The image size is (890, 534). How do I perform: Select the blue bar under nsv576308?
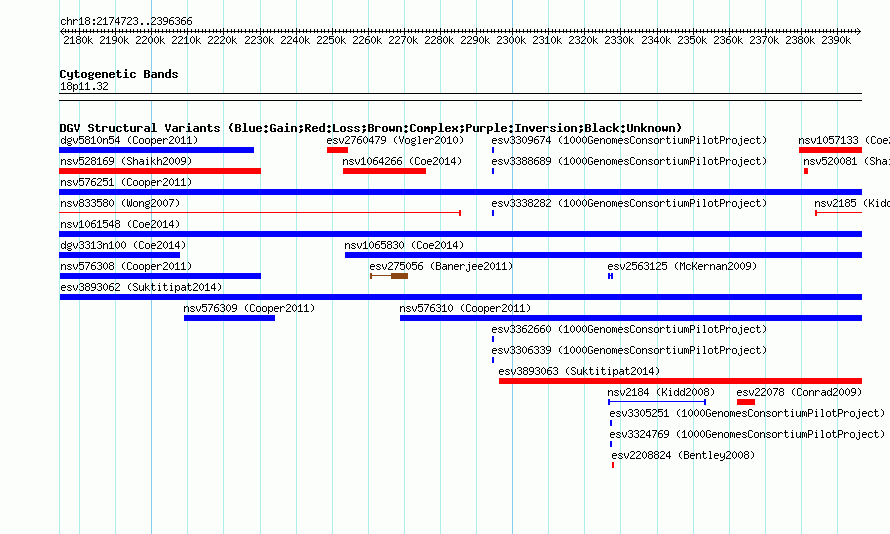pos(160,276)
